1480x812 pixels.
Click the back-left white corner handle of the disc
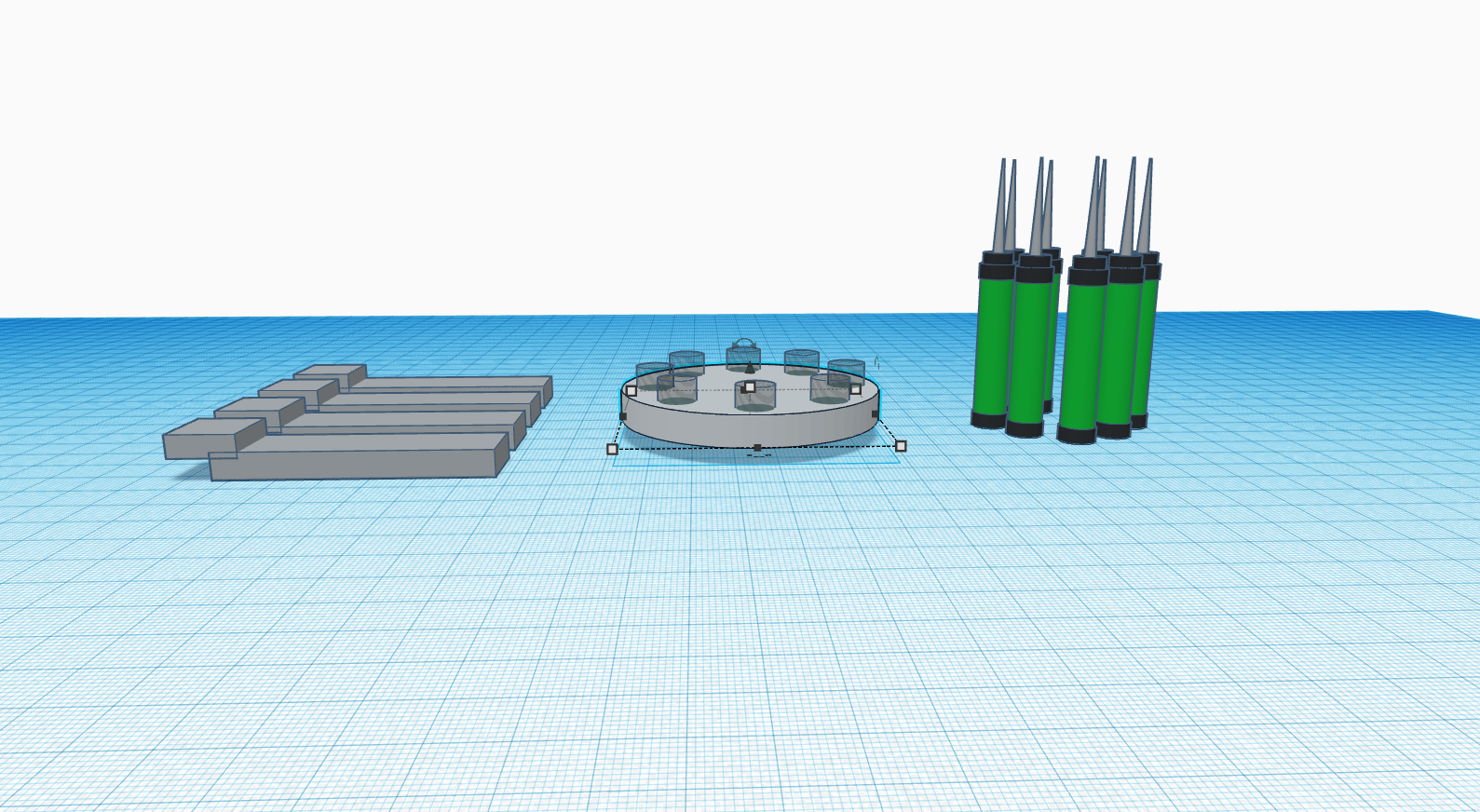tap(631, 391)
